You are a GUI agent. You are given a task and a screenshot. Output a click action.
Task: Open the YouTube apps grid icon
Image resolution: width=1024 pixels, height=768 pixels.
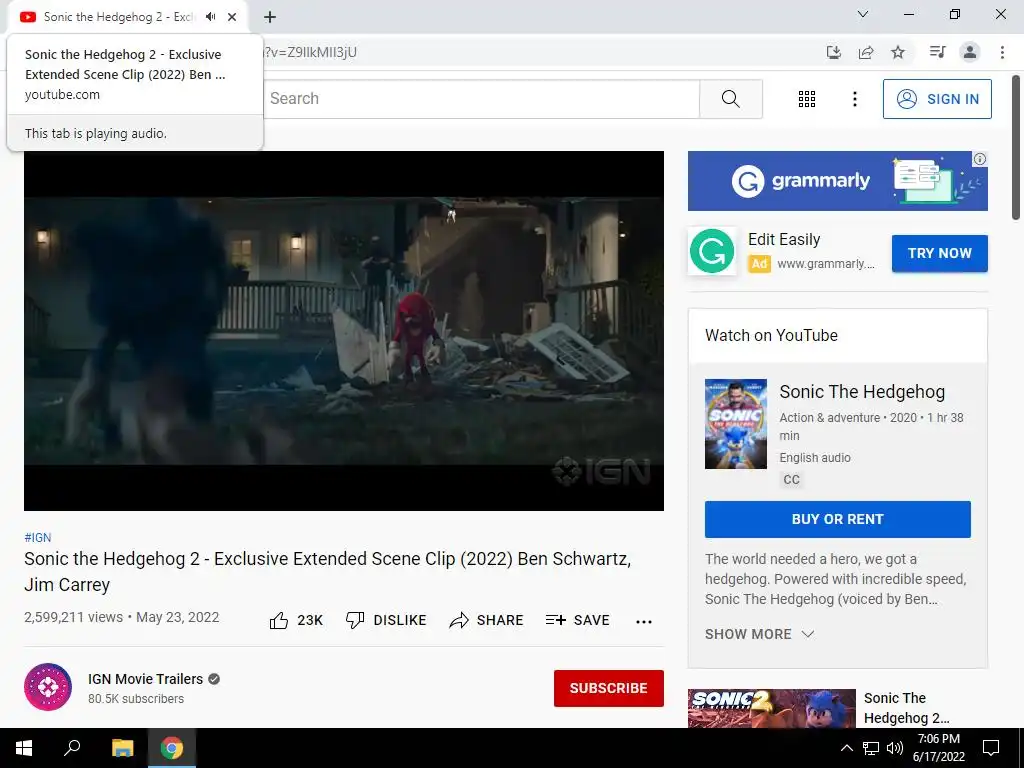click(x=807, y=99)
